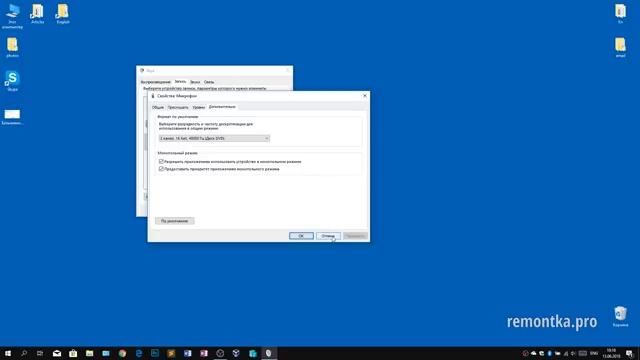The width and height of the screenshot is (640, 360).
Task: Open Dropbox icon in taskbar
Action: click(236, 353)
